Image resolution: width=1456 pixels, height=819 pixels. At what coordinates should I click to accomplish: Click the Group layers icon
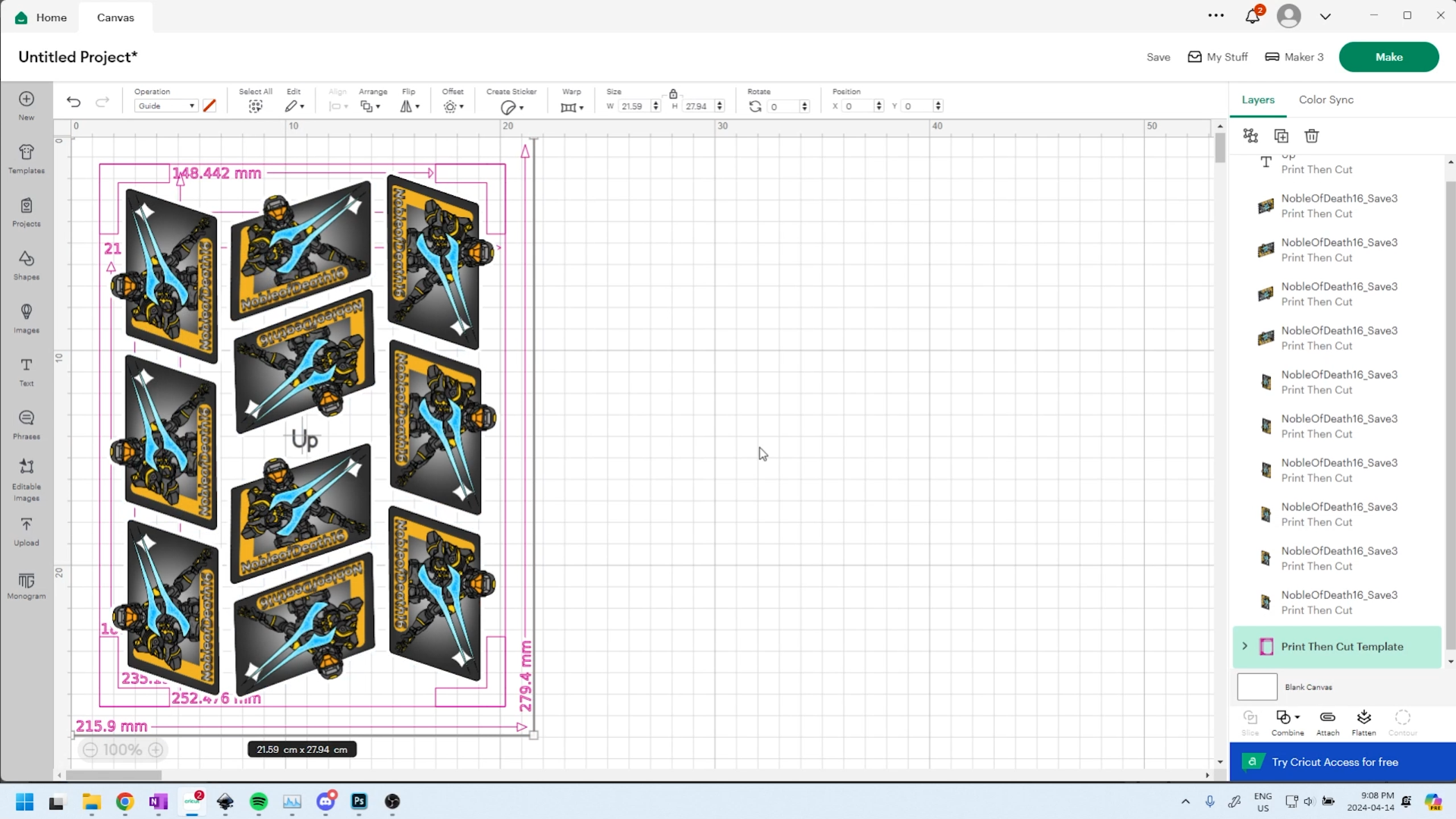[x=1250, y=136]
